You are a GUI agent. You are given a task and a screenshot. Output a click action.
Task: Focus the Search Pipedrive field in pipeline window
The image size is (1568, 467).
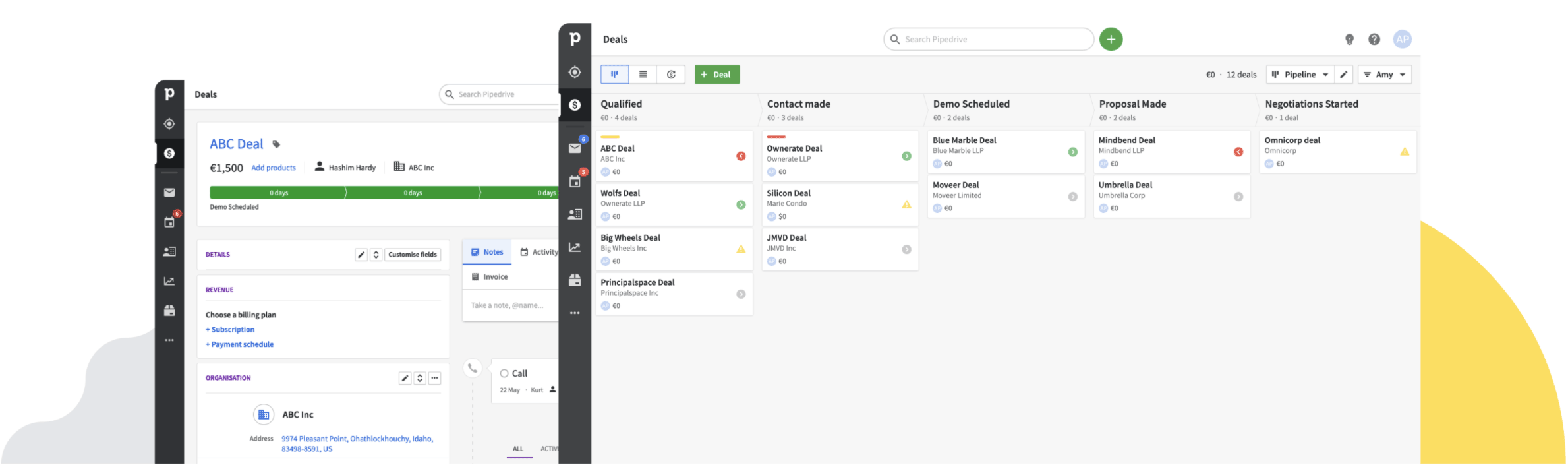click(988, 39)
